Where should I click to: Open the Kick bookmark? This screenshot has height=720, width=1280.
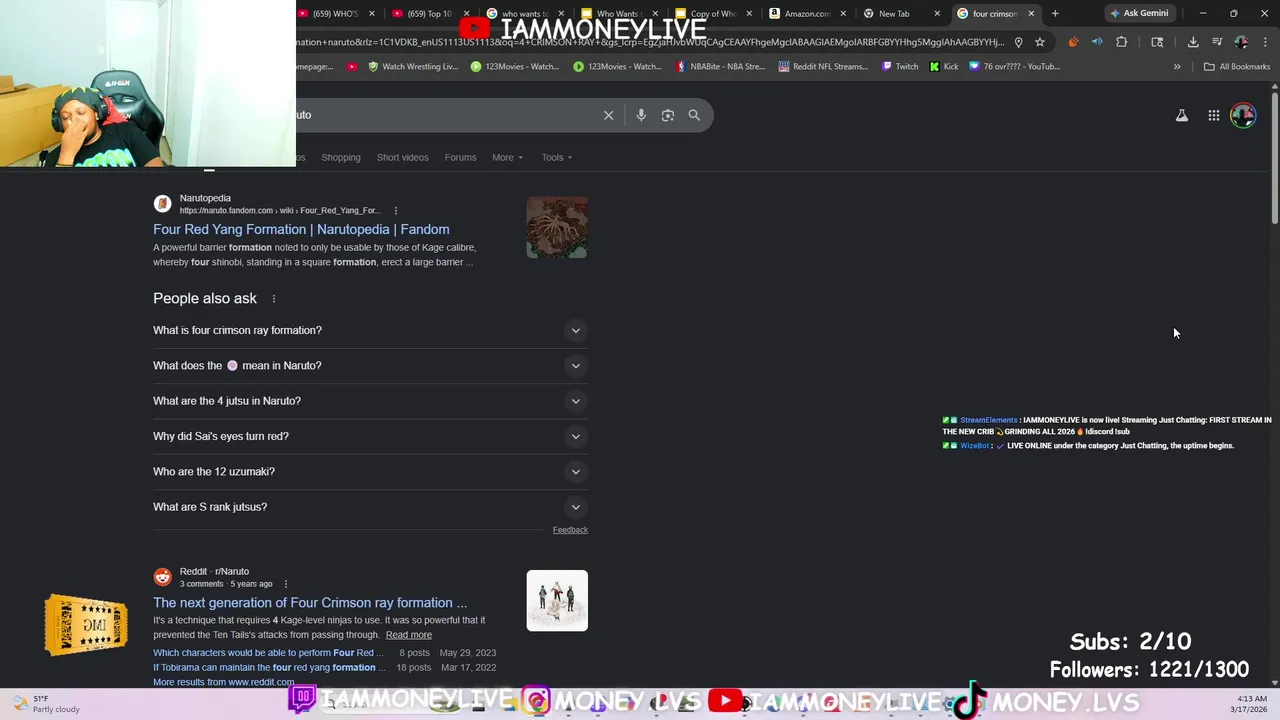[x=944, y=67]
